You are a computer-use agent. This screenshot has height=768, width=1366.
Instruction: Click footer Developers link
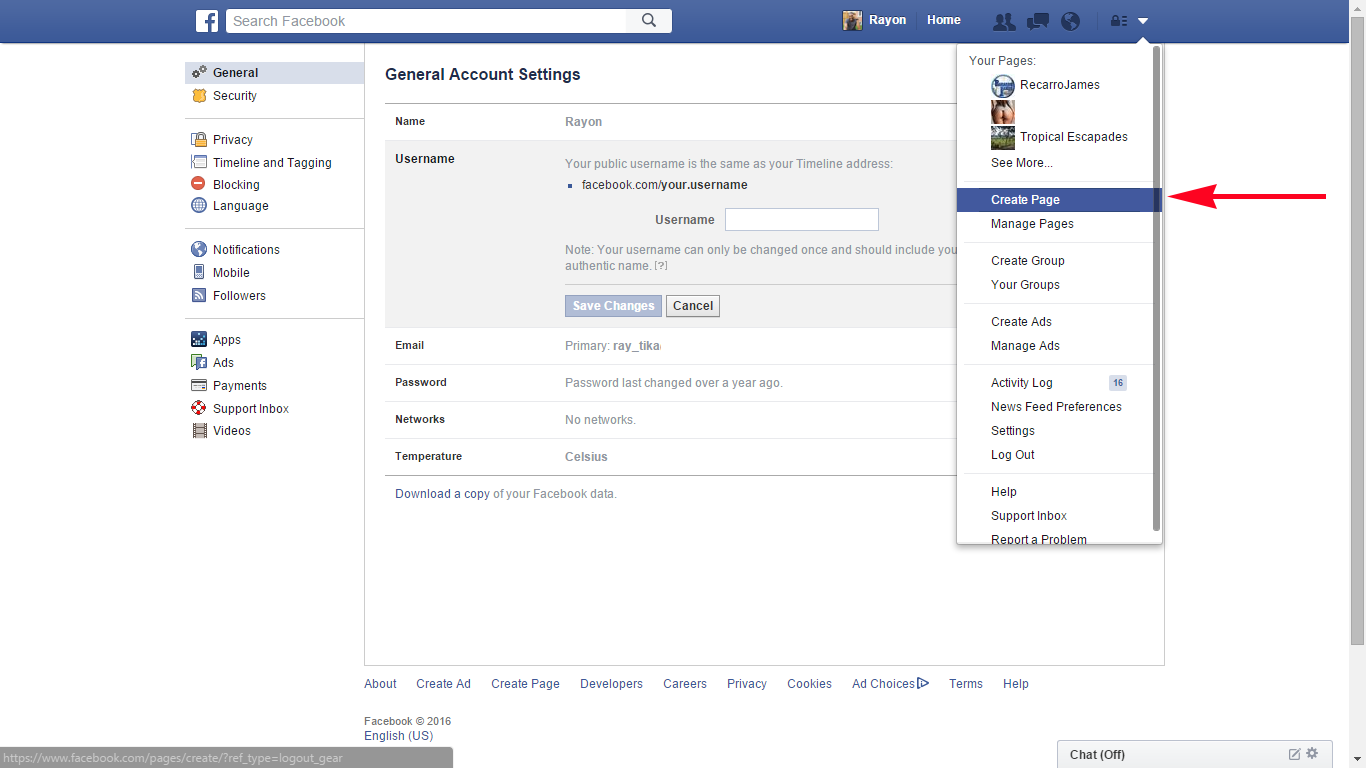click(x=611, y=684)
